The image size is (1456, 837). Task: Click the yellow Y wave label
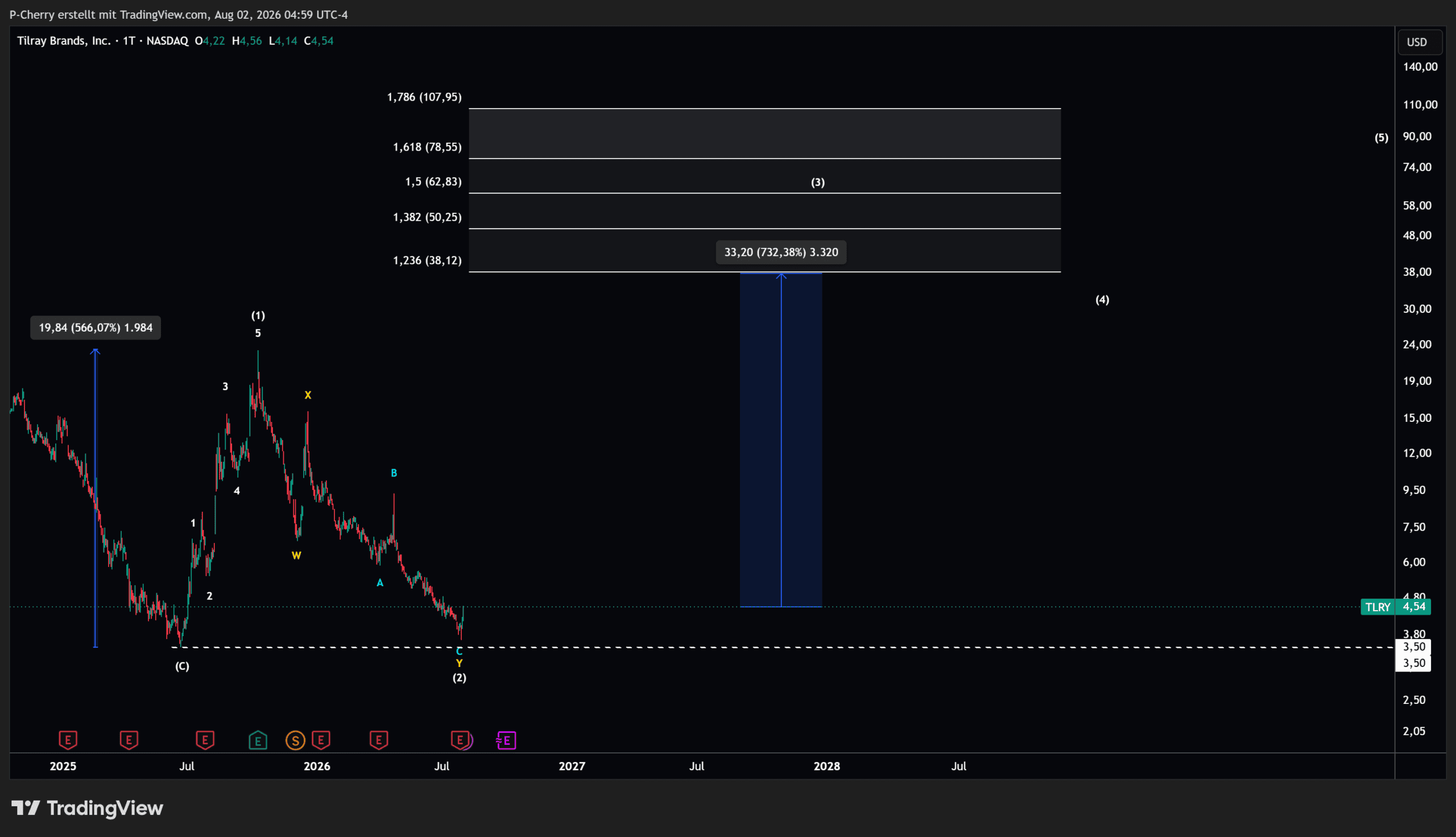(x=460, y=664)
